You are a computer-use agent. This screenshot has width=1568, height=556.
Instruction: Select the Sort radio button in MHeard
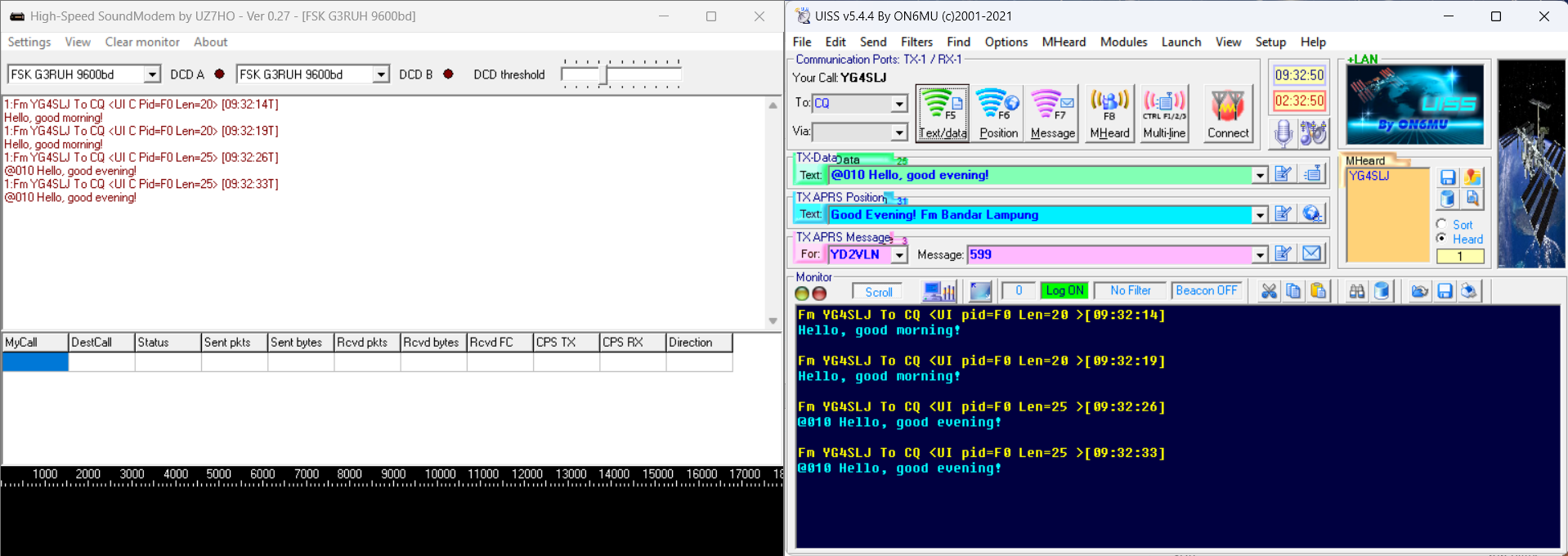pyautogui.click(x=1442, y=224)
